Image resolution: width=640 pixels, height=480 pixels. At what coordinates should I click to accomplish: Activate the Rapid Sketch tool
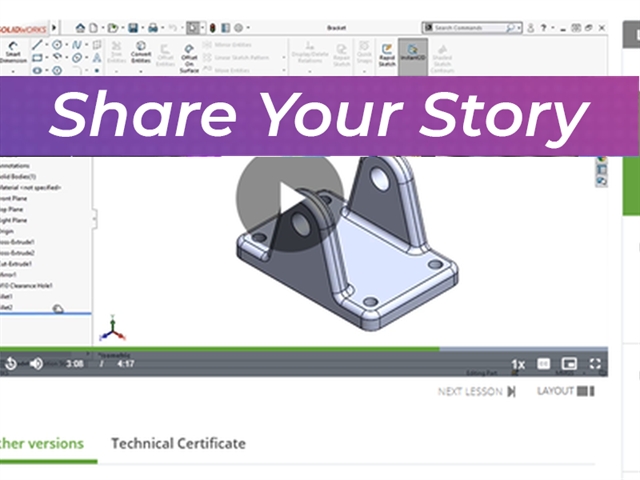coord(387,55)
